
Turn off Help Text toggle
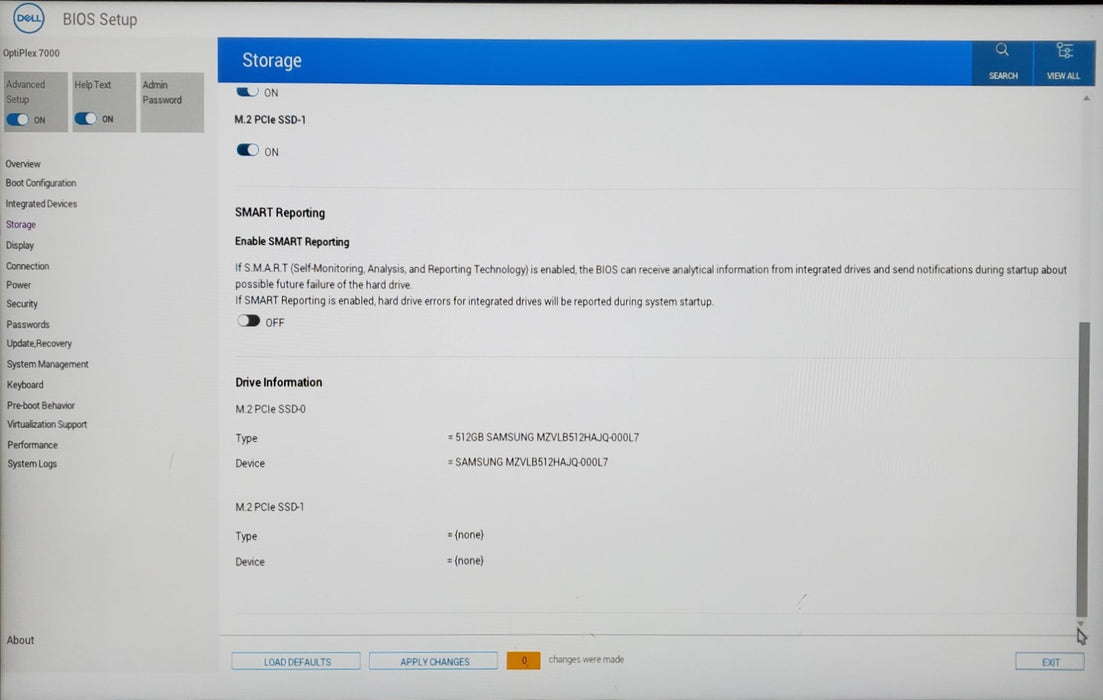click(x=86, y=119)
